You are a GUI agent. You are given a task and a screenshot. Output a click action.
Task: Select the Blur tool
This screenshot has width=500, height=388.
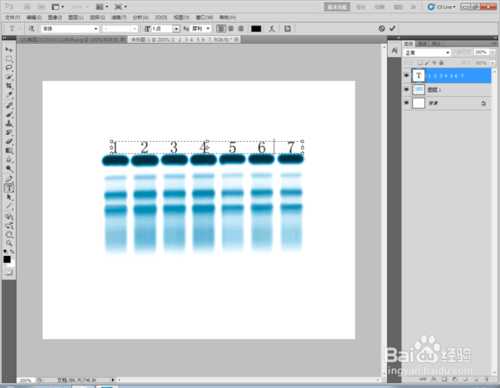click(9, 160)
